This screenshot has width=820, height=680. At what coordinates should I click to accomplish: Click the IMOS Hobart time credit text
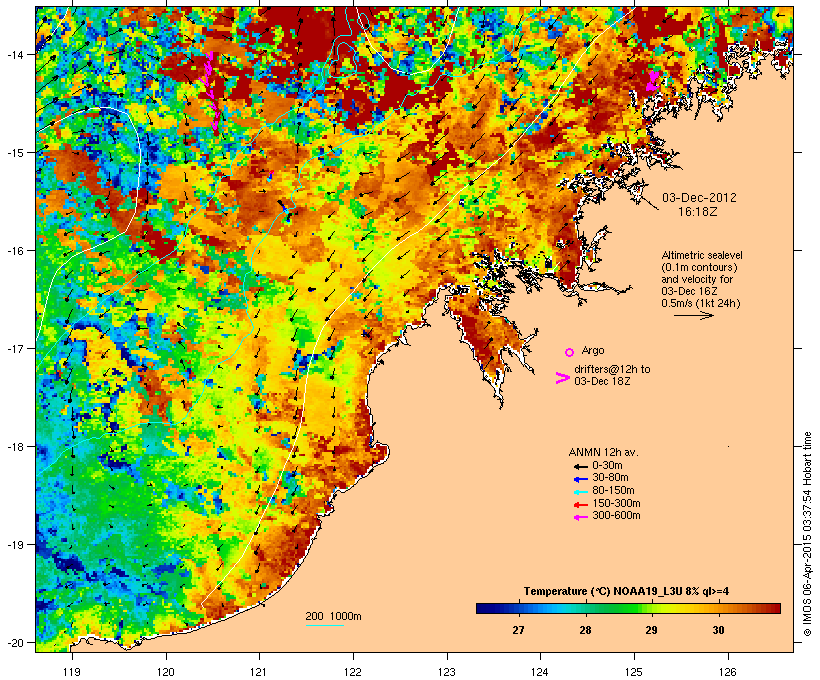[x=807, y=534]
